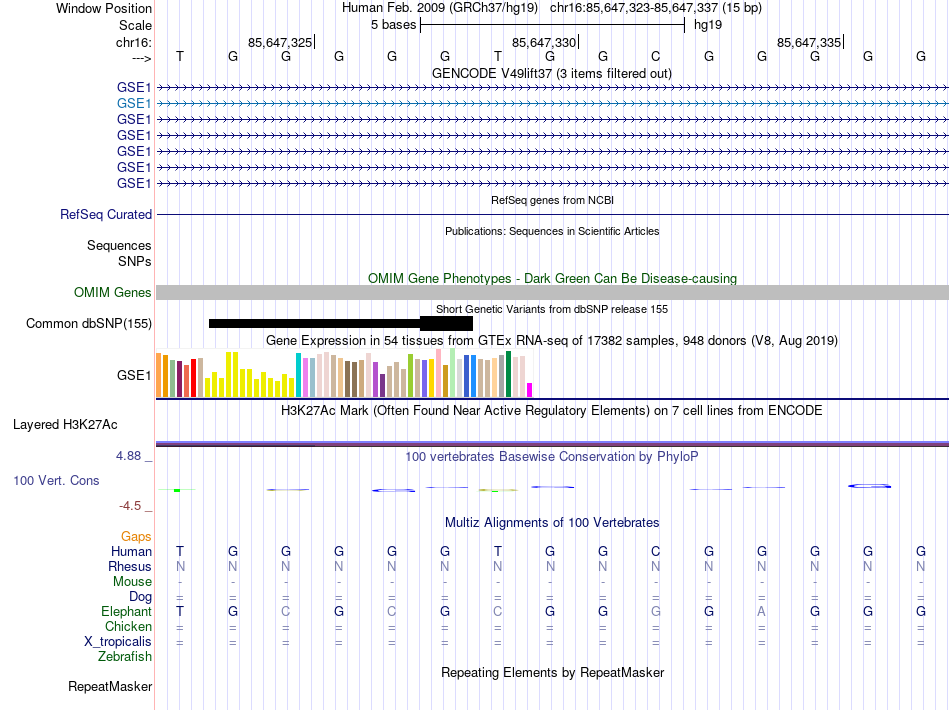Click the X_tropicalis species label
This screenshot has height=710, width=950.
click(119, 641)
